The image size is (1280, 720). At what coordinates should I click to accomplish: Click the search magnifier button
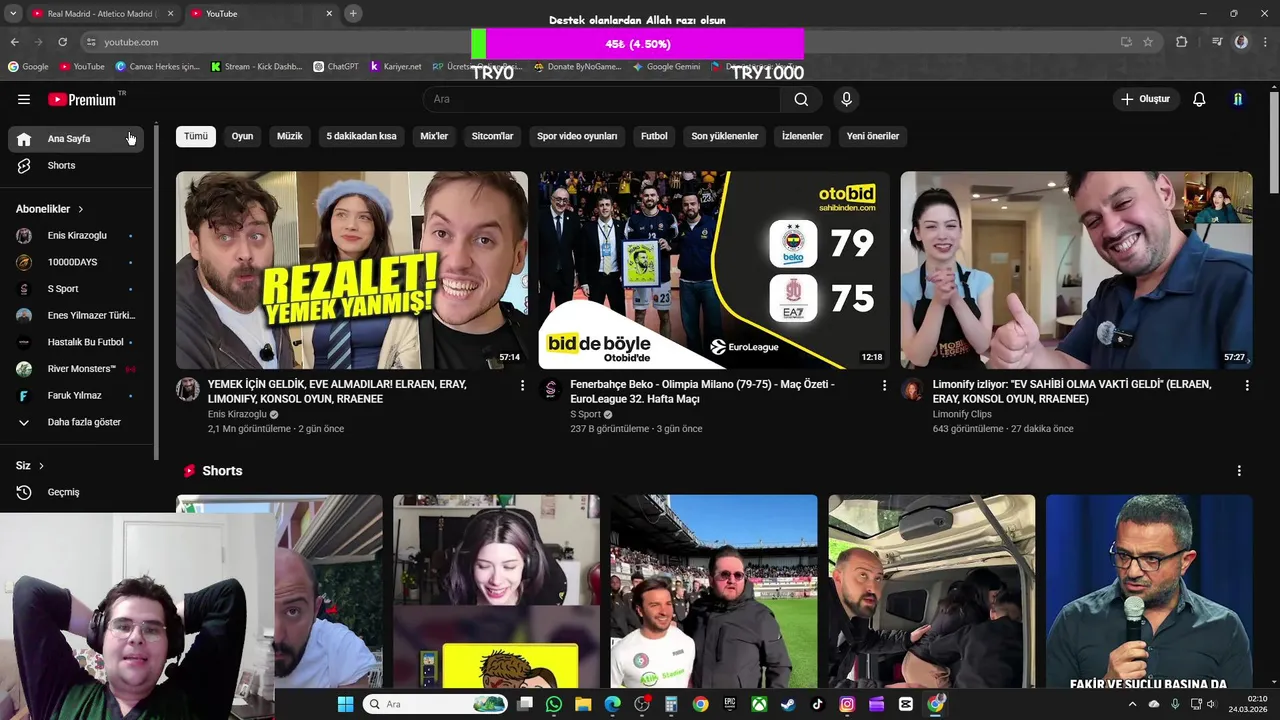click(x=801, y=99)
